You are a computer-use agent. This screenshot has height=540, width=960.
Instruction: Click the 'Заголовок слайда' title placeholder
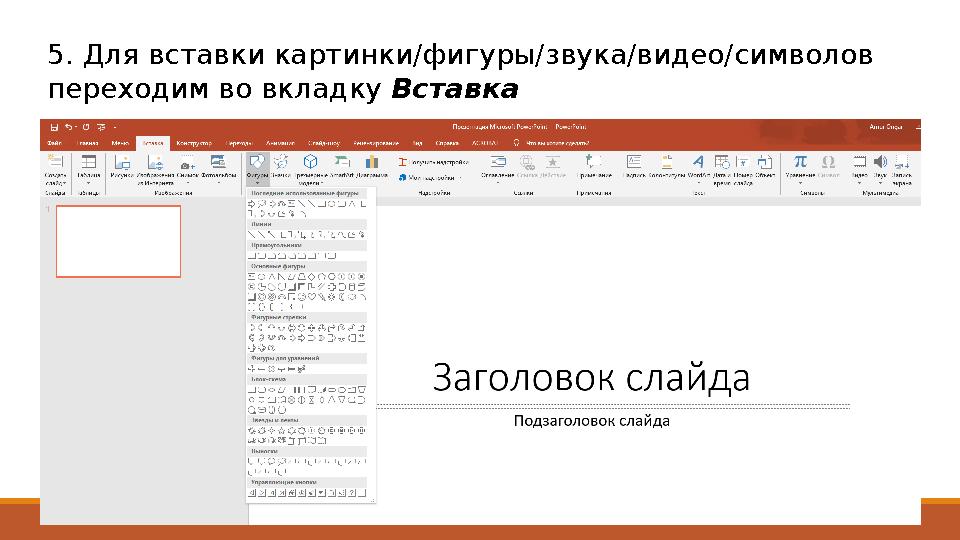point(591,377)
